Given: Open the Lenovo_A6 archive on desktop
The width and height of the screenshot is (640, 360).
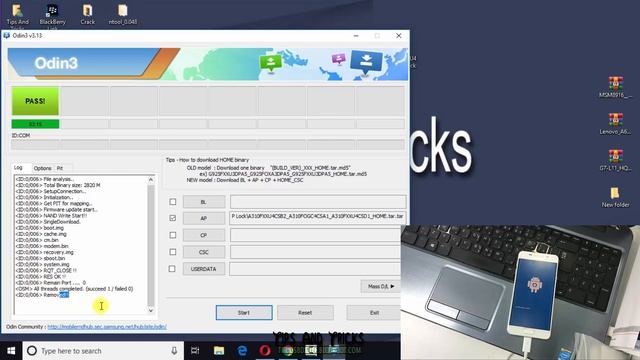Looking at the screenshot, I should [x=615, y=123].
